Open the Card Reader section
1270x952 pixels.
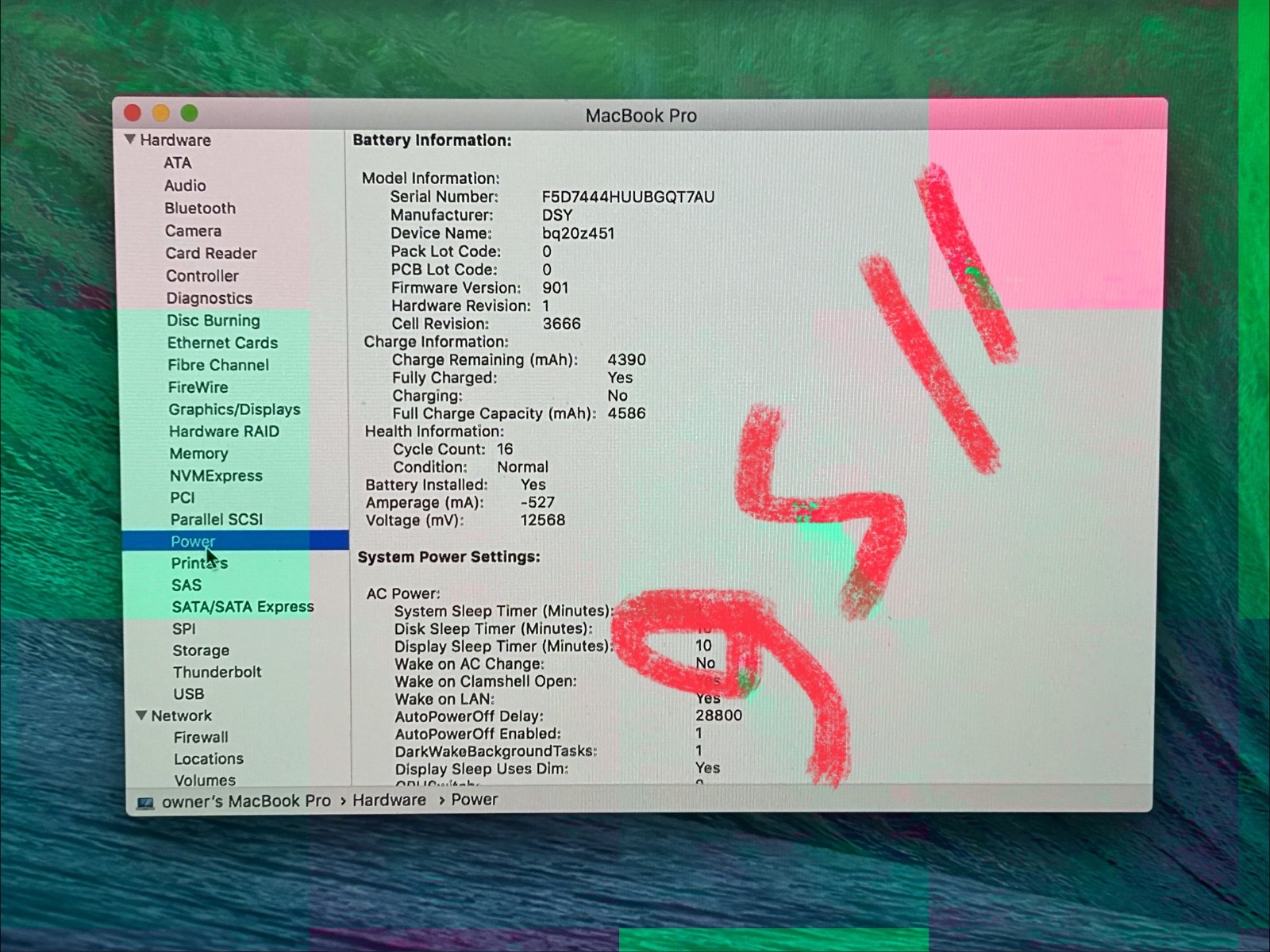(211, 253)
